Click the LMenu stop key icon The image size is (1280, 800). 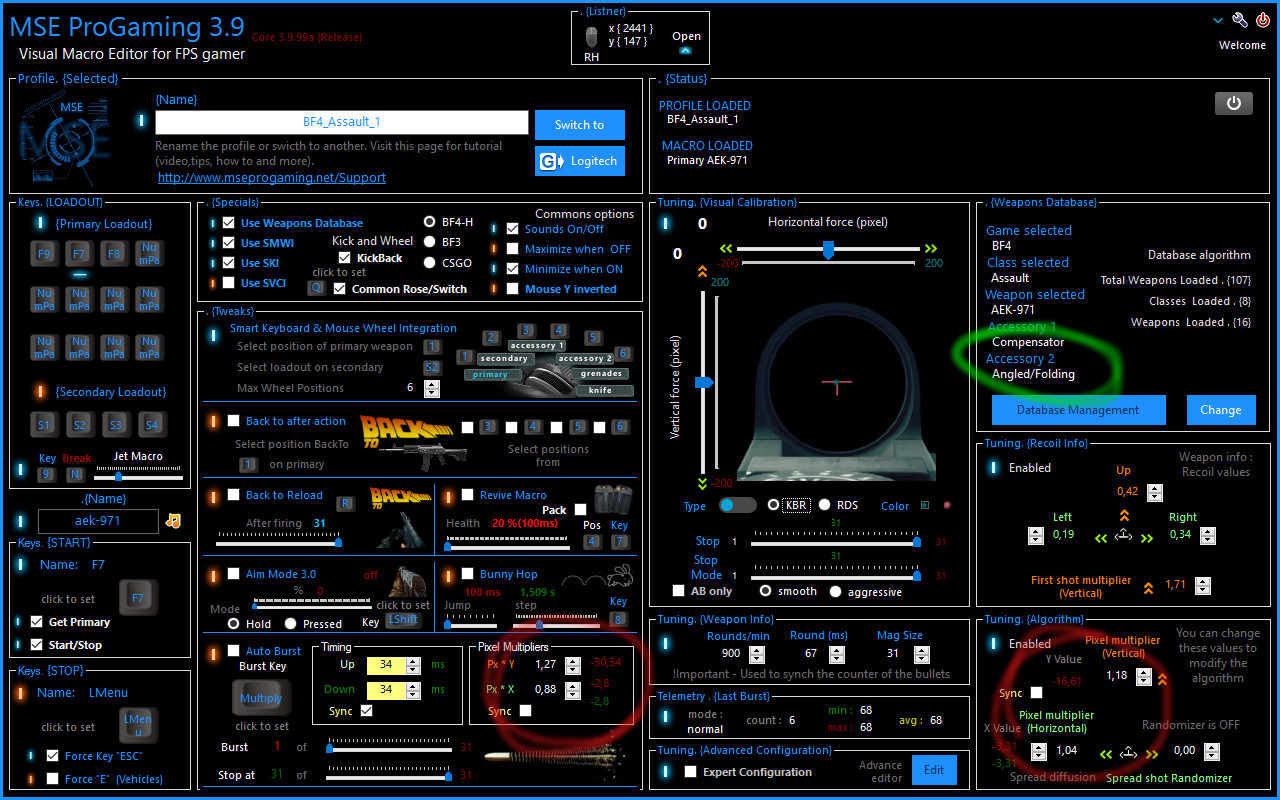point(137,725)
